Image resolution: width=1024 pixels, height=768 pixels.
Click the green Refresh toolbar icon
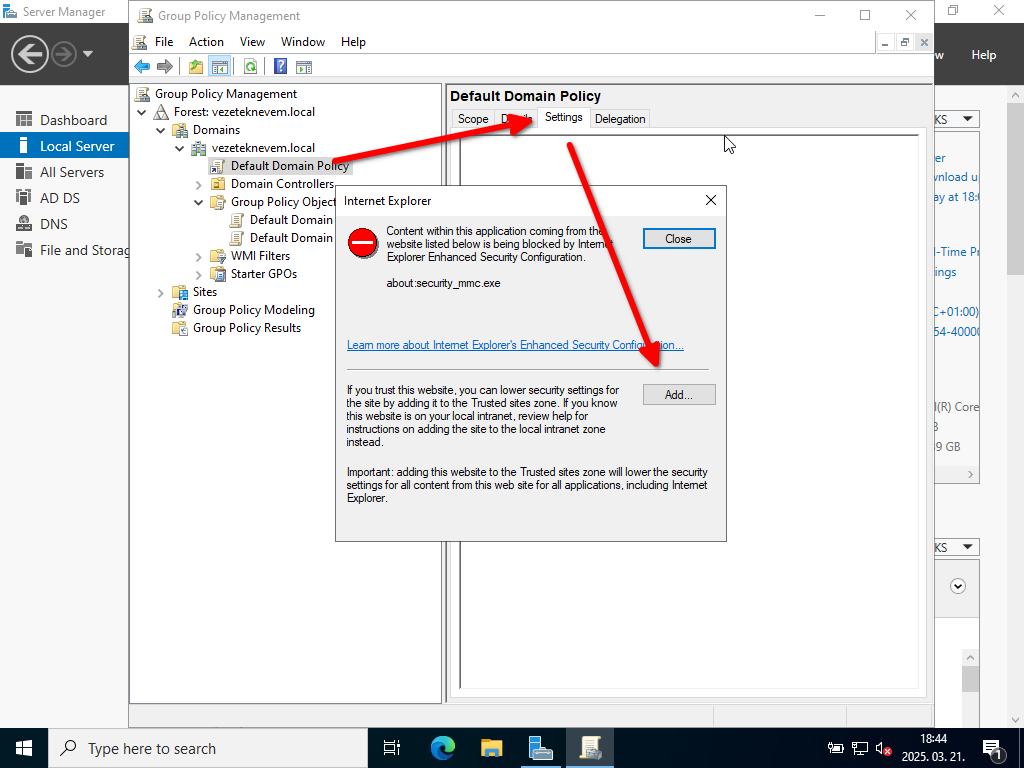click(250, 67)
